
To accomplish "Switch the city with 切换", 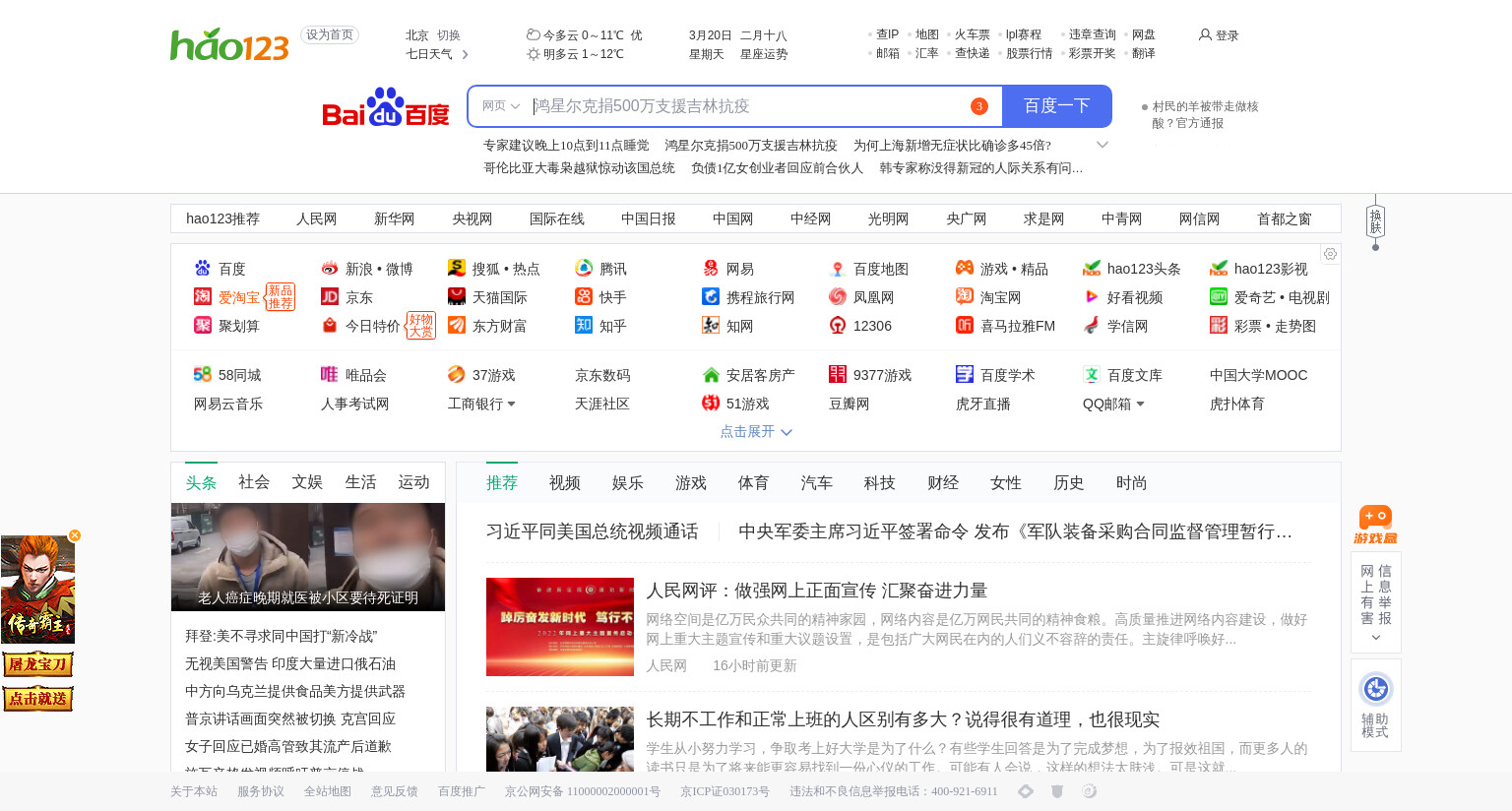I will coord(449,34).
